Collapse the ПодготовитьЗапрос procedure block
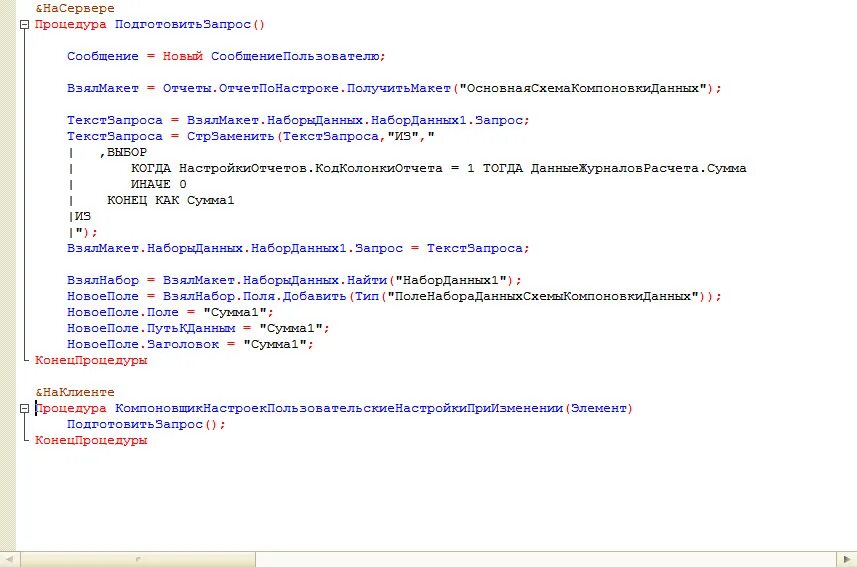 [x=24, y=25]
